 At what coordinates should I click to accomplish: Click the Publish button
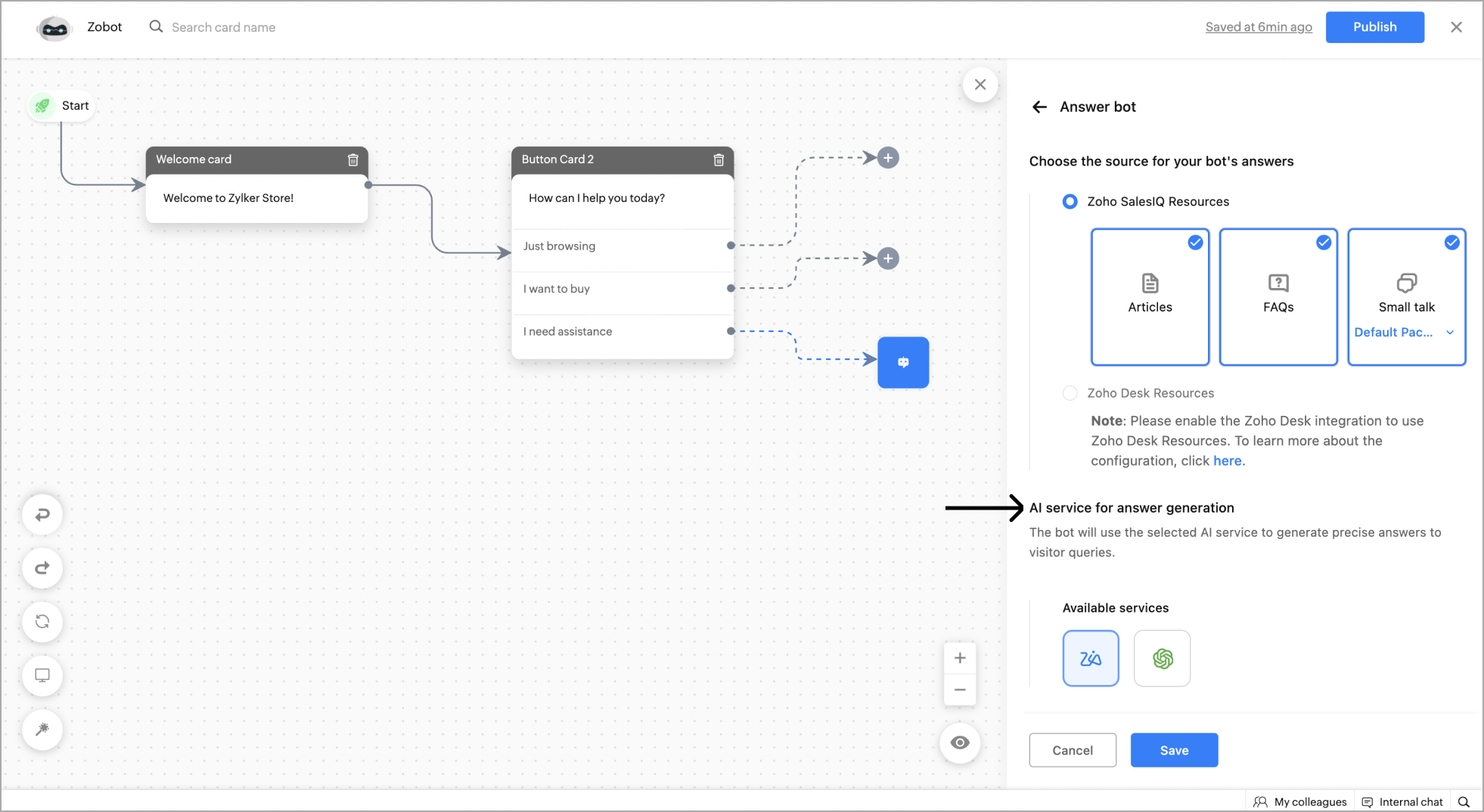(x=1374, y=27)
